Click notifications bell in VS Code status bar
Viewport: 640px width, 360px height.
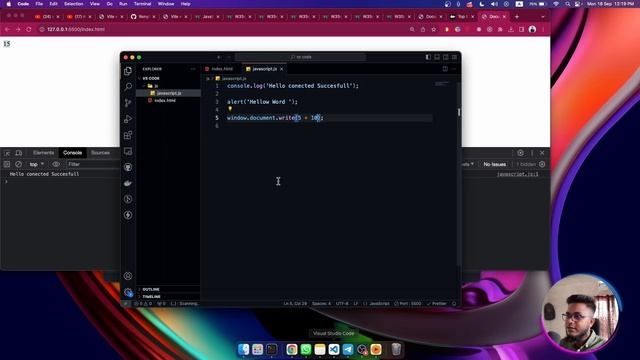point(454,304)
